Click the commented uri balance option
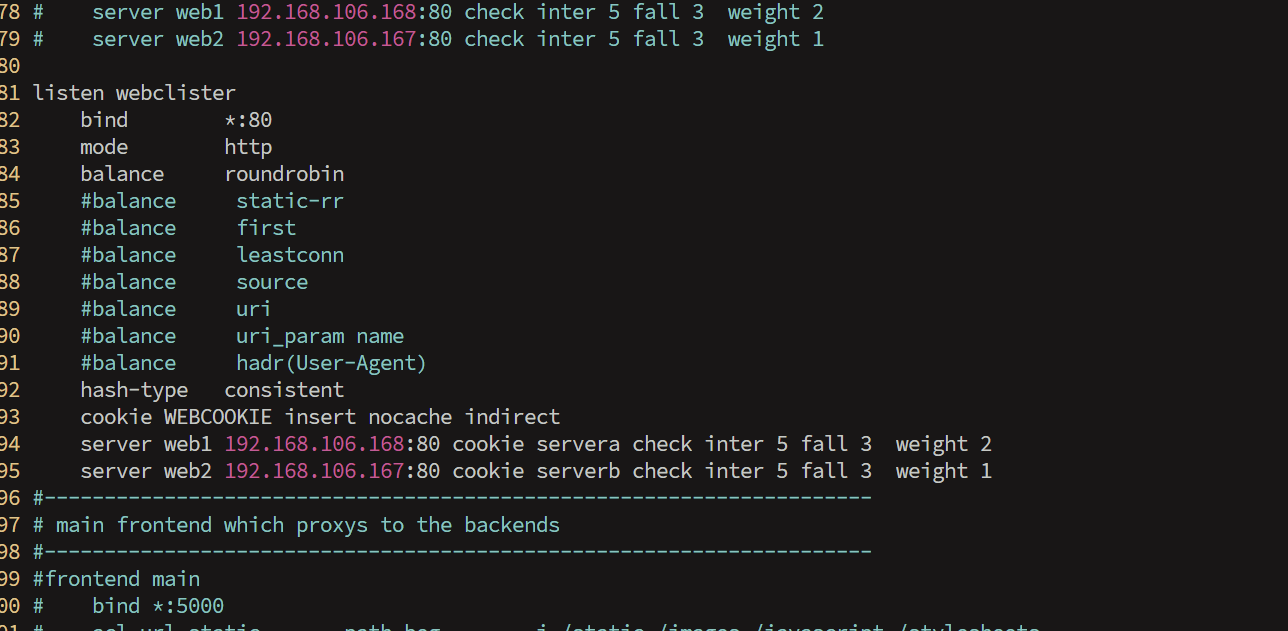1288x631 pixels. [253, 308]
